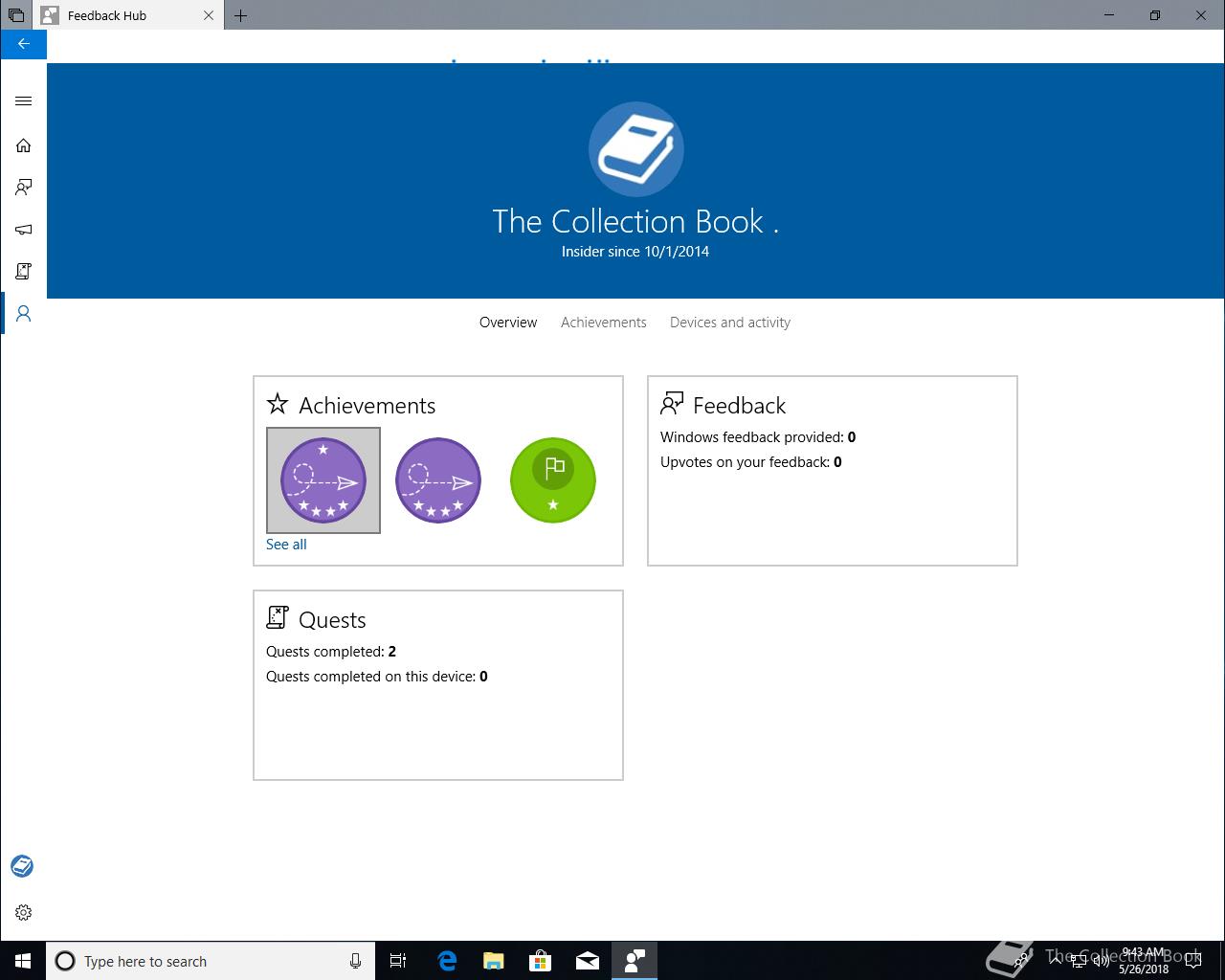Image resolution: width=1225 pixels, height=980 pixels.
Task: Click the blue back arrow button
Action: point(23,44)
